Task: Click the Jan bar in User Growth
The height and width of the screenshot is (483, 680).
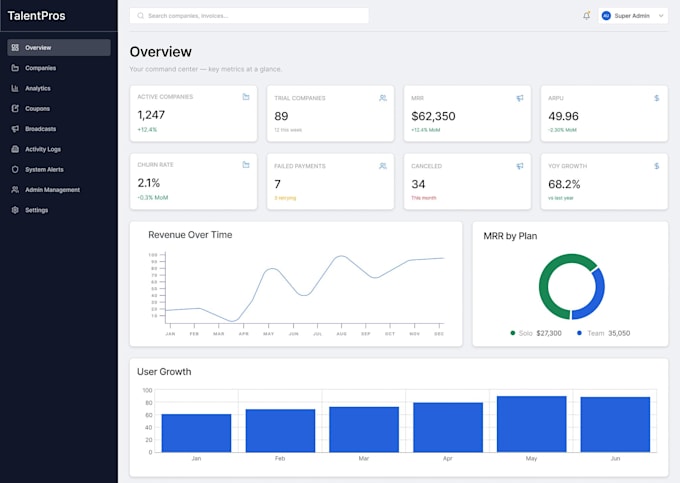Action: pos(196,433)
